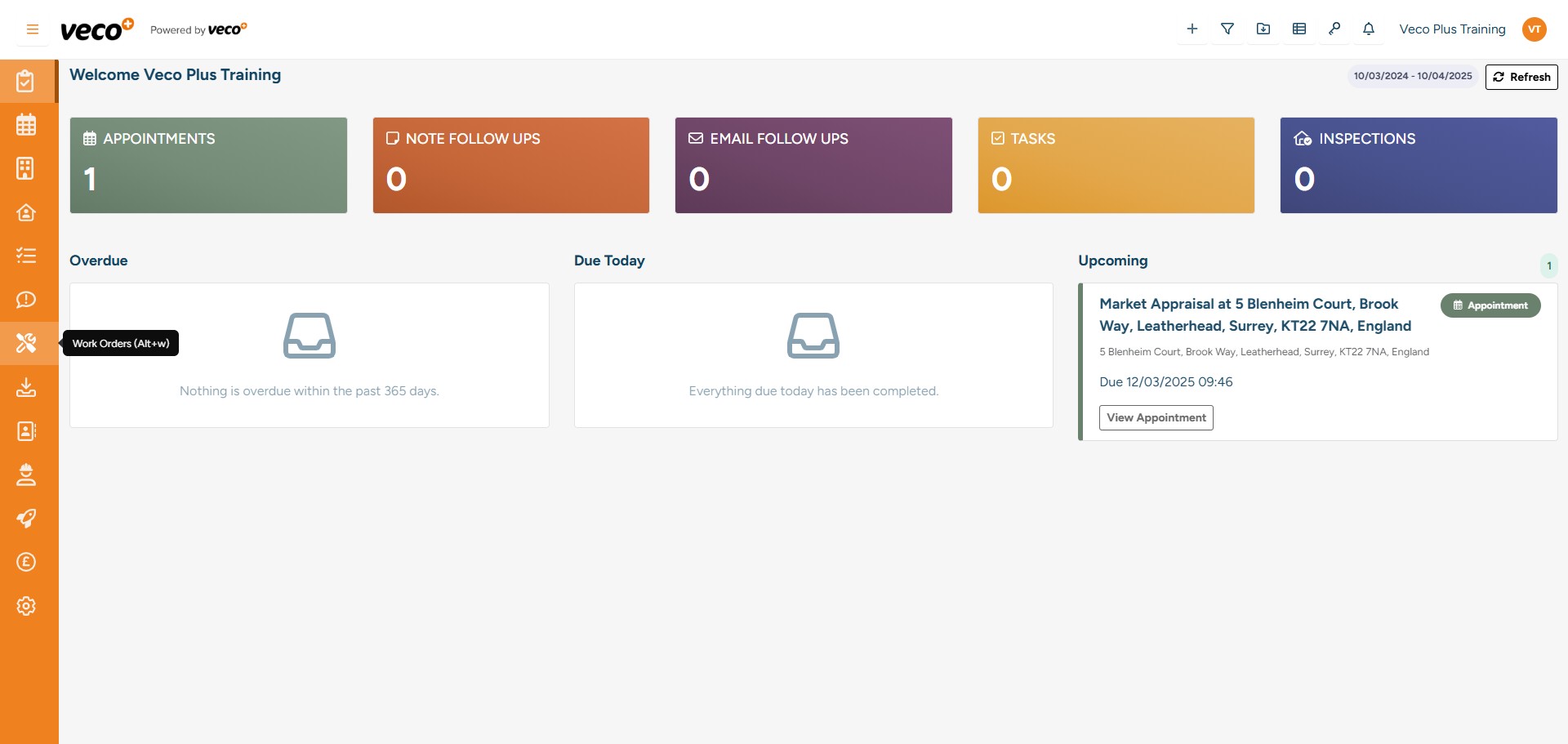1568x744 pixels.
Task: Toggle the hamburger menu to expand sidebar
Action: coord(33,29)
